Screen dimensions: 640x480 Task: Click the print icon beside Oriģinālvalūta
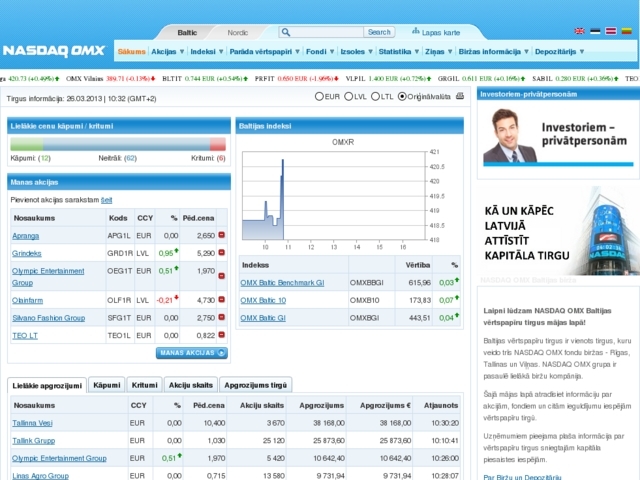459,97
